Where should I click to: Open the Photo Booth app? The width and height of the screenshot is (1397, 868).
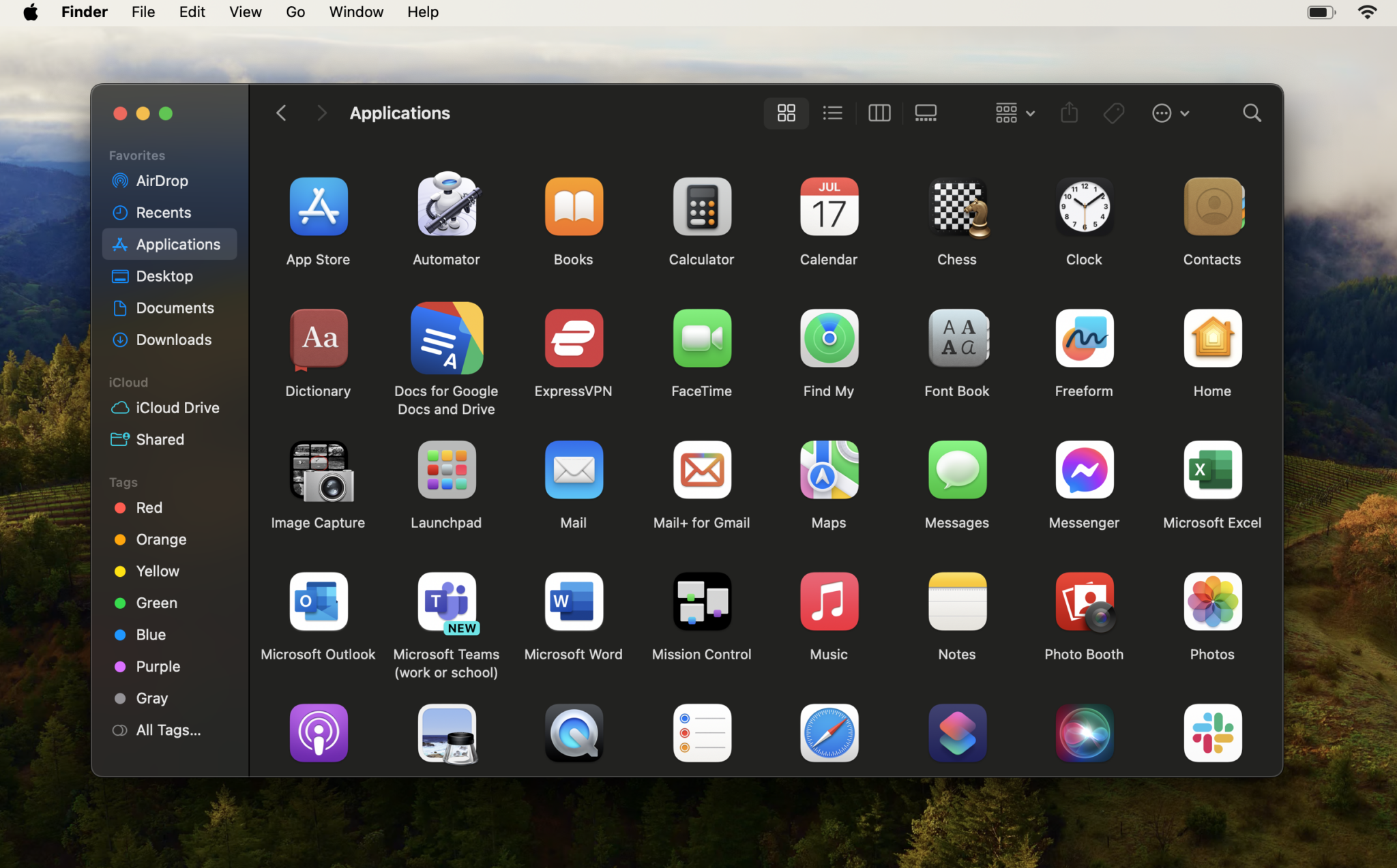pyautogui.click(x=1083, y=601)
